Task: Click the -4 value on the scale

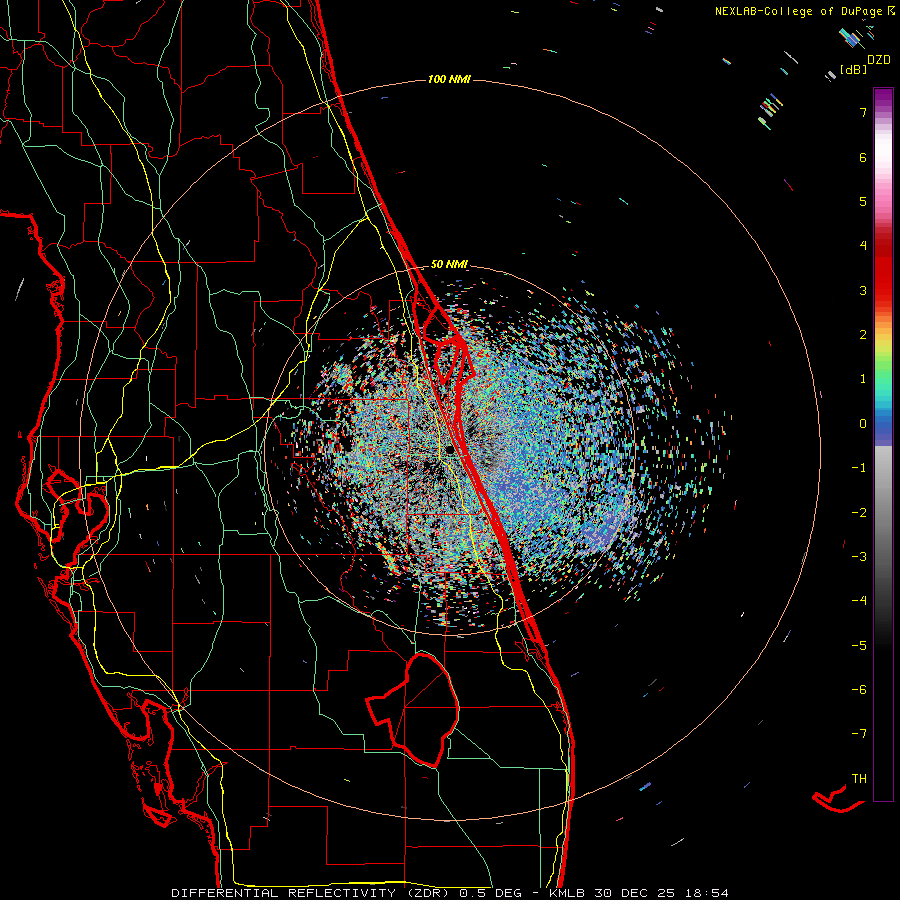Action: (x=859, y=601)
